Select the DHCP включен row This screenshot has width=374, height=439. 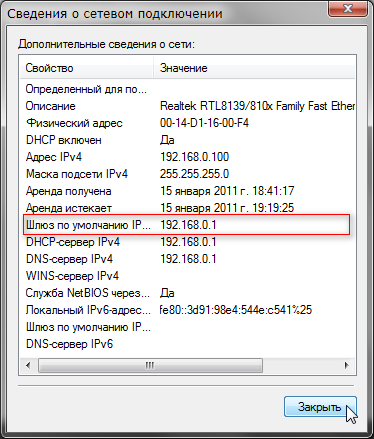point(188,140)
